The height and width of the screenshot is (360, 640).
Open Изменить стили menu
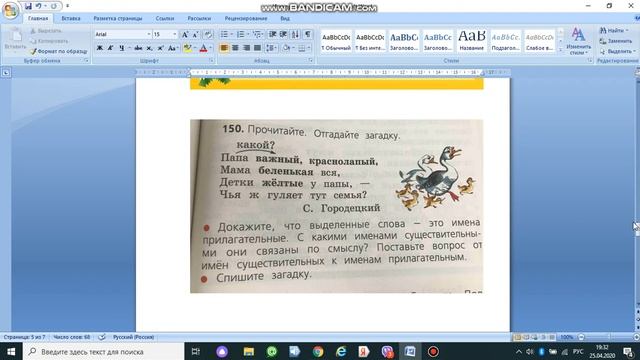coord(578,41)
